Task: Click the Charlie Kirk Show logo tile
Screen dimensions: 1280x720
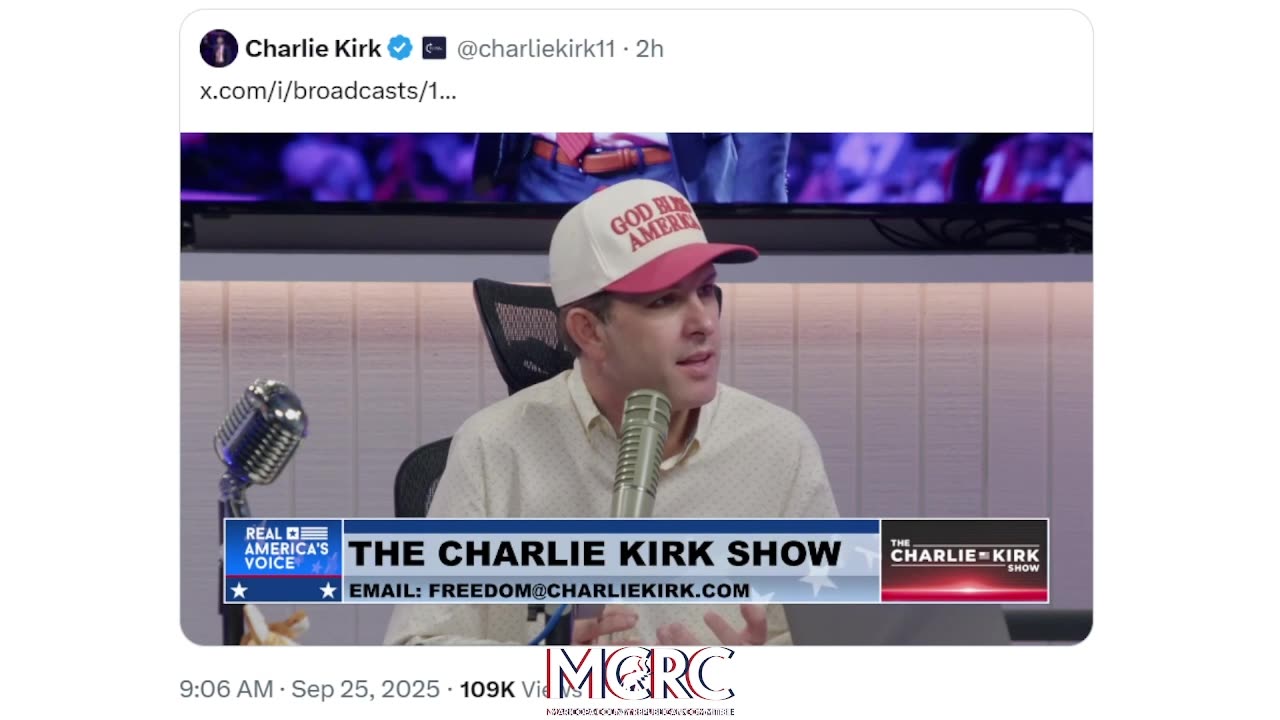Action: point(964,560)
